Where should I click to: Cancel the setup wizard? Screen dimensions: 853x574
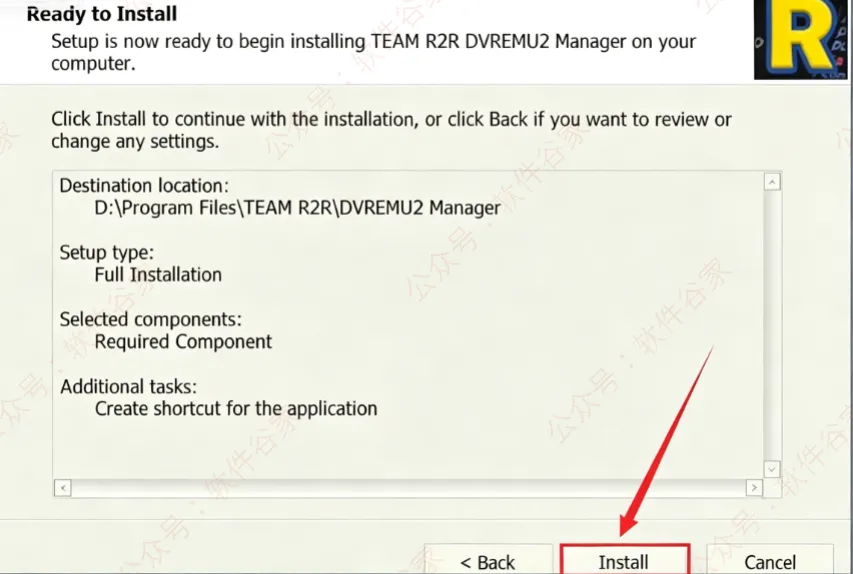pos(770,559)
